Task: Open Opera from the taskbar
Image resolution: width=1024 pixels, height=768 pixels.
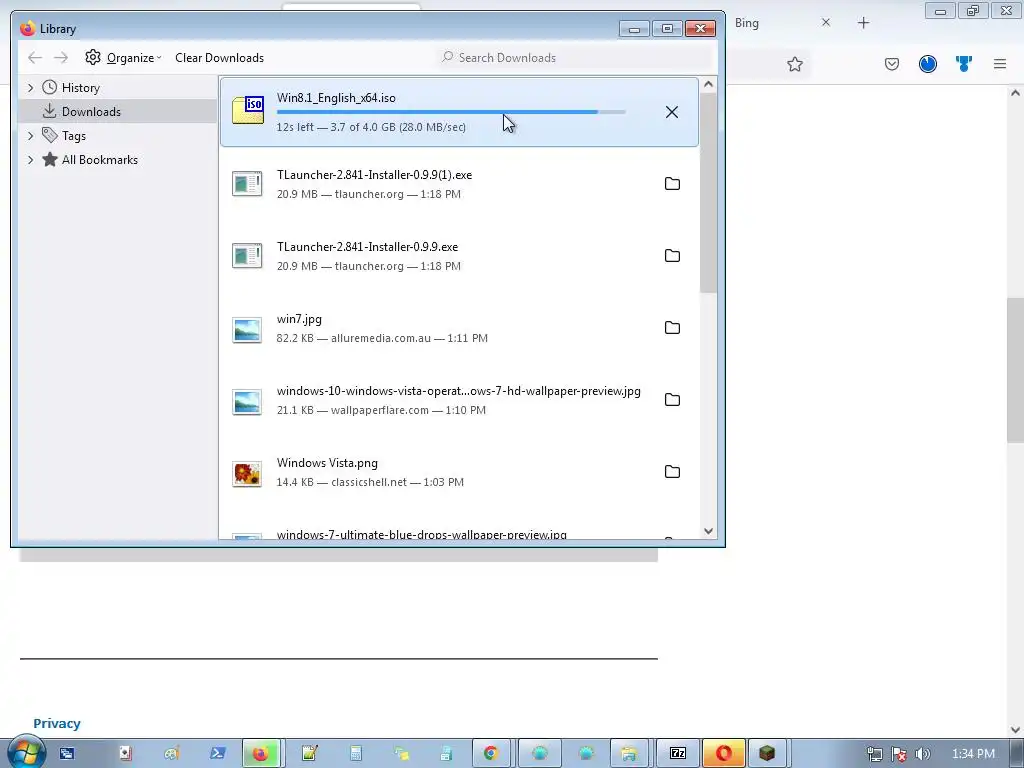Action: 723,754
